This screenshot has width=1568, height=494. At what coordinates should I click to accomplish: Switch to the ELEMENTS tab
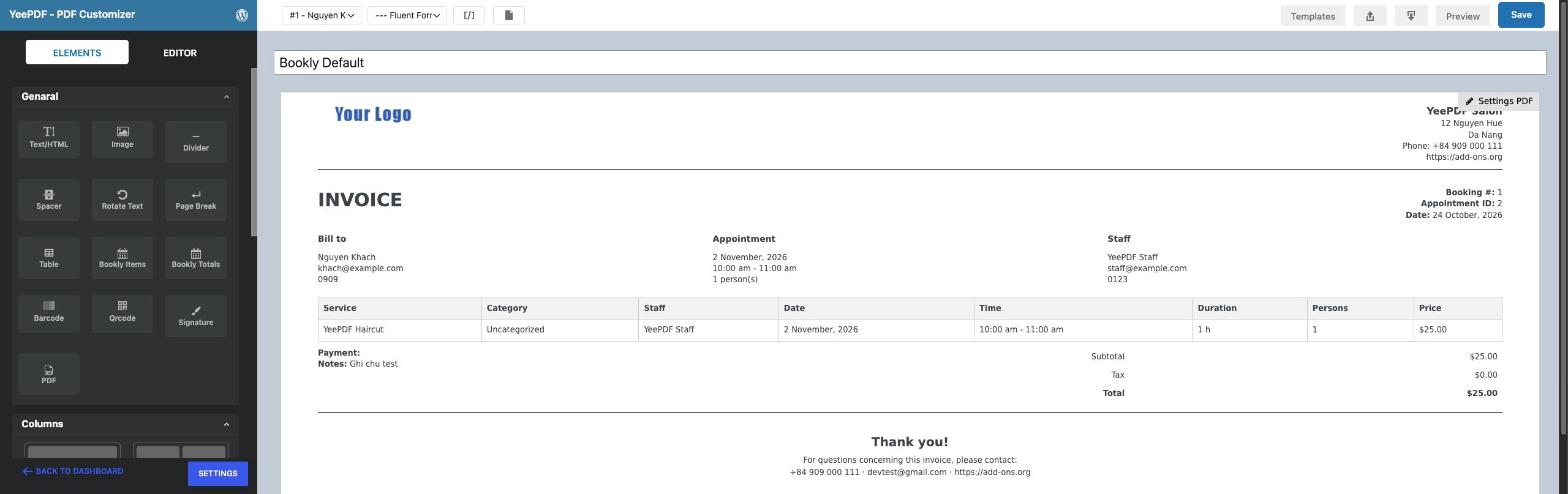(x=77, y=52)
